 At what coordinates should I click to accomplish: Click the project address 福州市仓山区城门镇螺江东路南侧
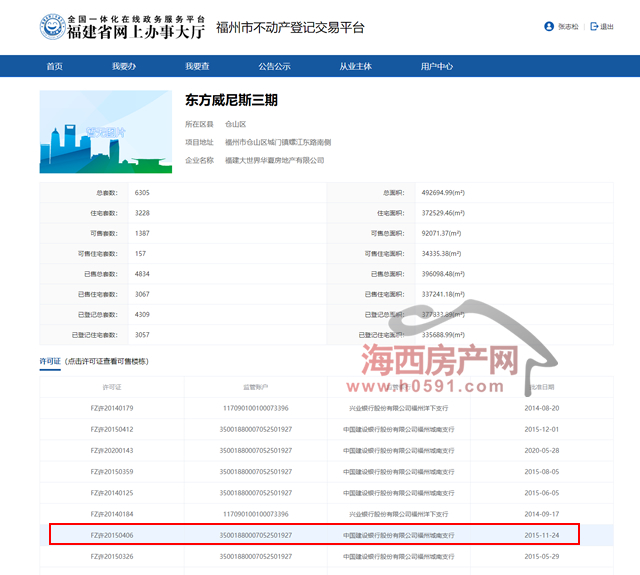[278, 142]
